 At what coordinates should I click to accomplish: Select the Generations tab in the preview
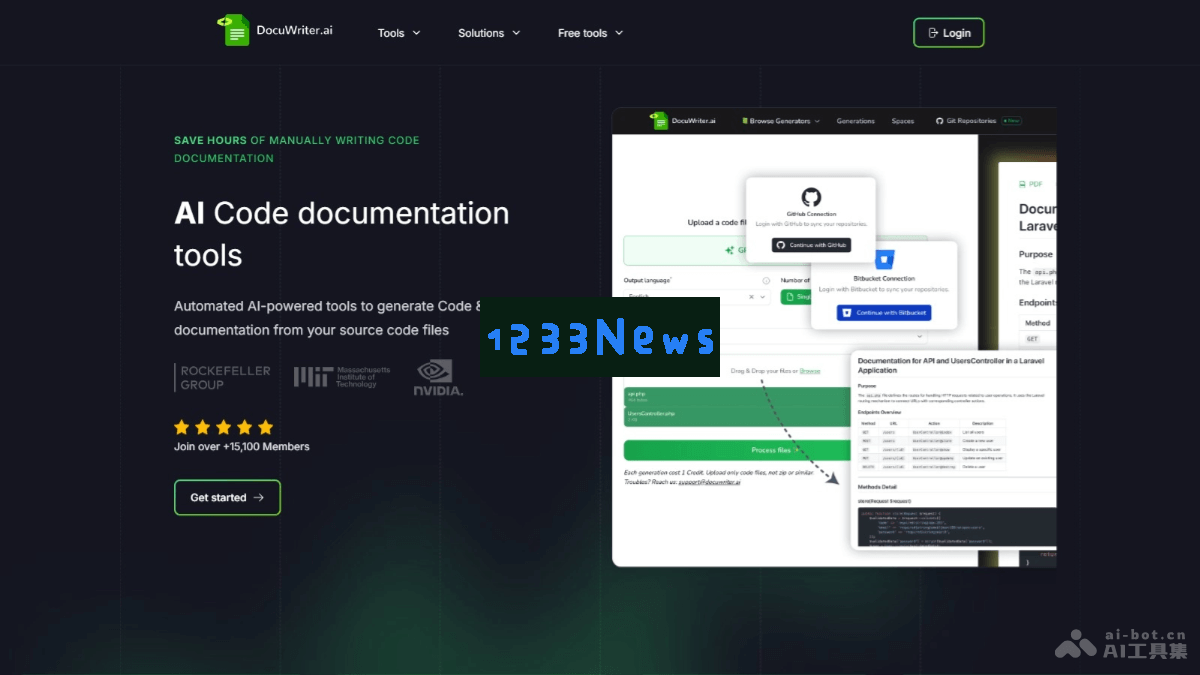[856, 121]
